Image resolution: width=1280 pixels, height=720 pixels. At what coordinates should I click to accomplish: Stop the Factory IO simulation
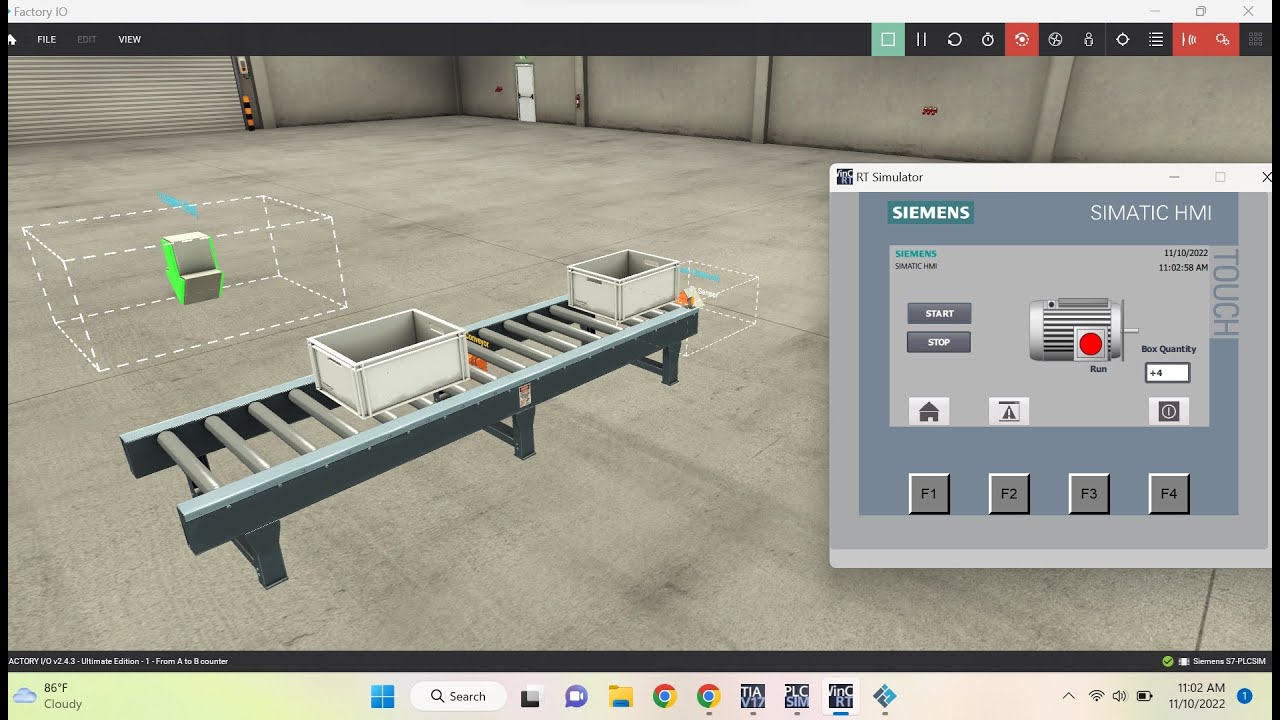coord(888,39)
